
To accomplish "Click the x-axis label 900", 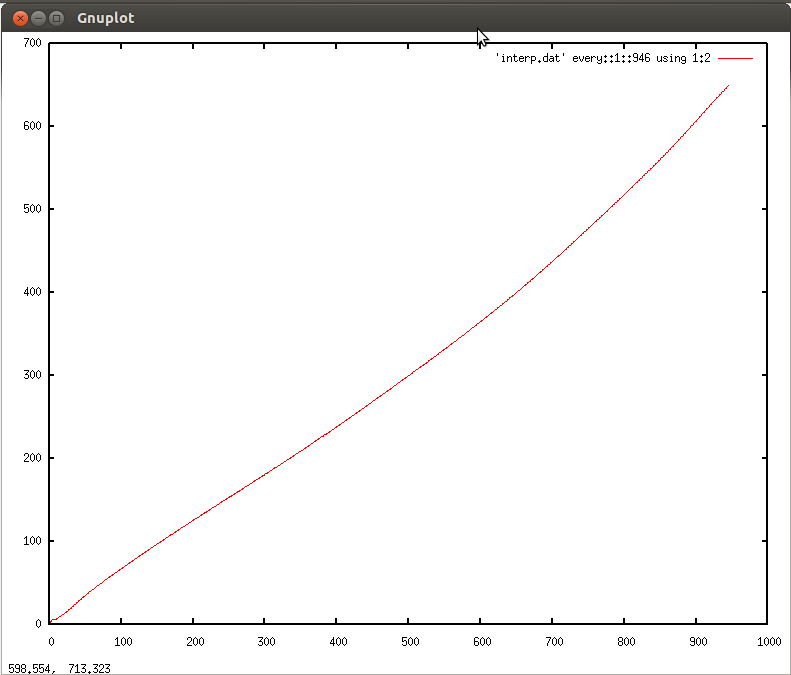I will (x=698, y=642).
